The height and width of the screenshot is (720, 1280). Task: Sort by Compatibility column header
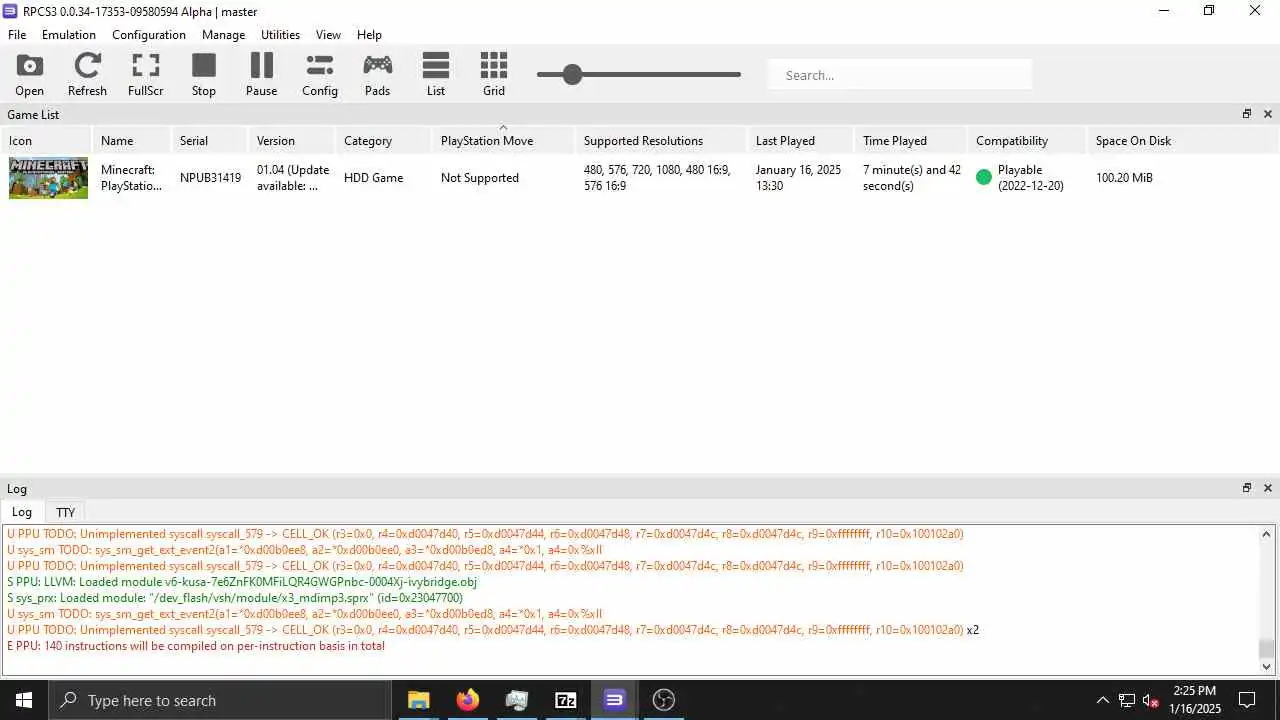coord(1027,141)
